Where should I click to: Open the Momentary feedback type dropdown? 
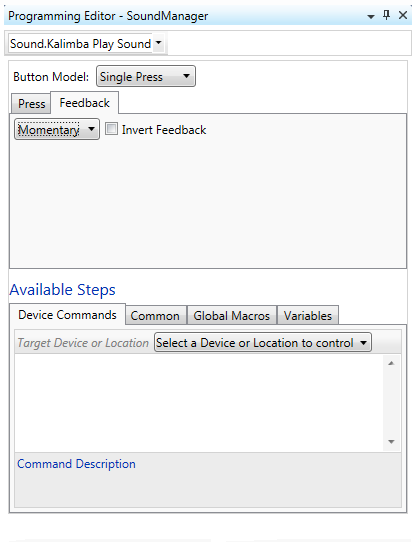(57, 129)
